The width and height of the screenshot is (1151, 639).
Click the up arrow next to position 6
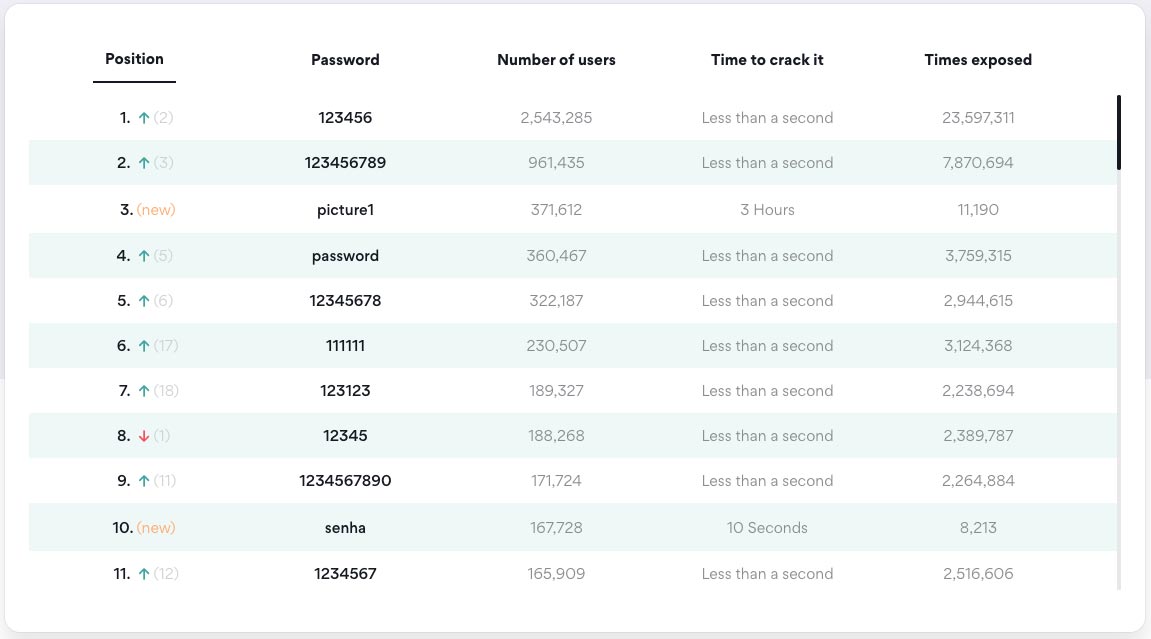click(144, 346)
